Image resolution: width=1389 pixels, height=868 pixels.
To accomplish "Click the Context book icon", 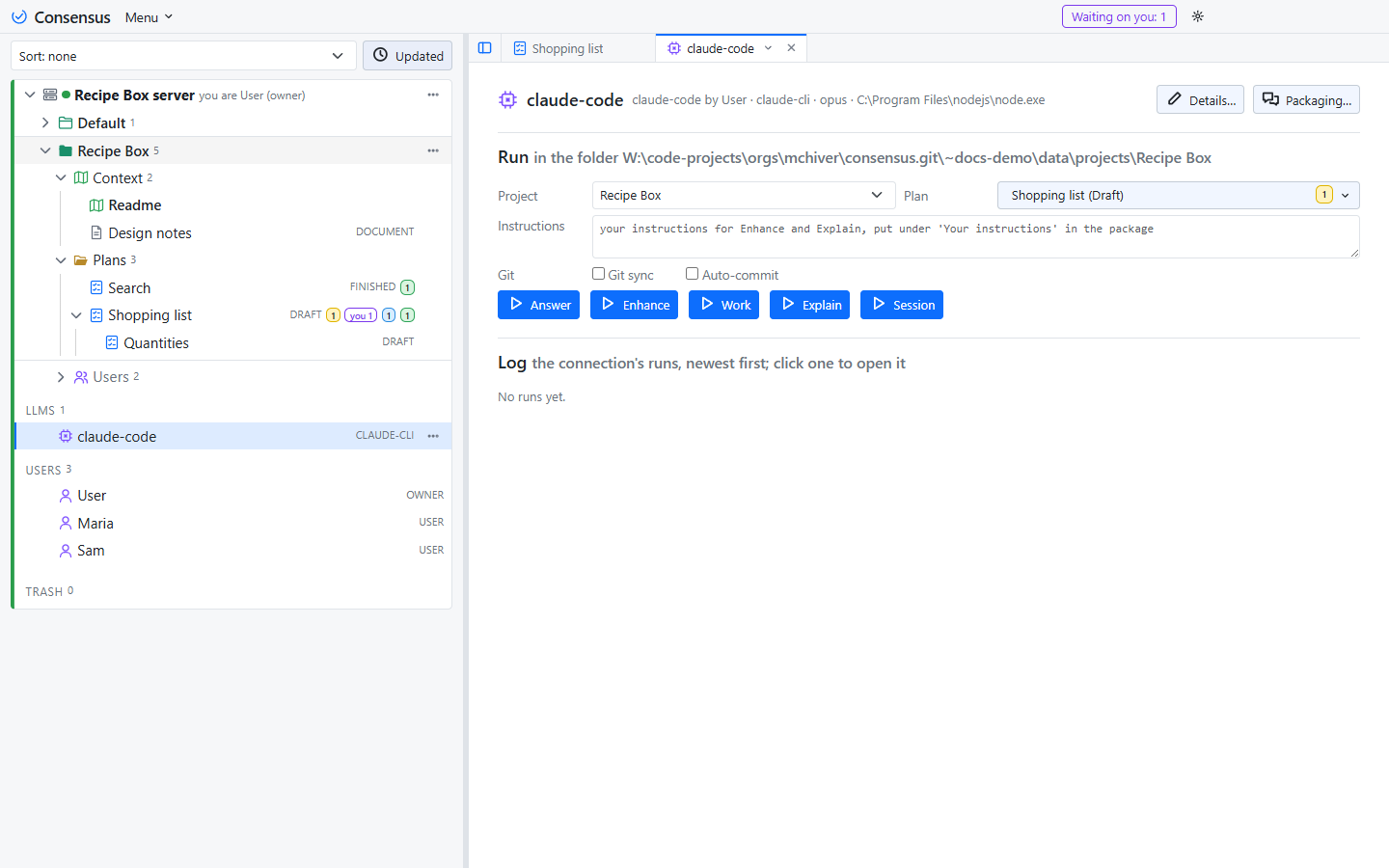I will [x=81, y=177].
